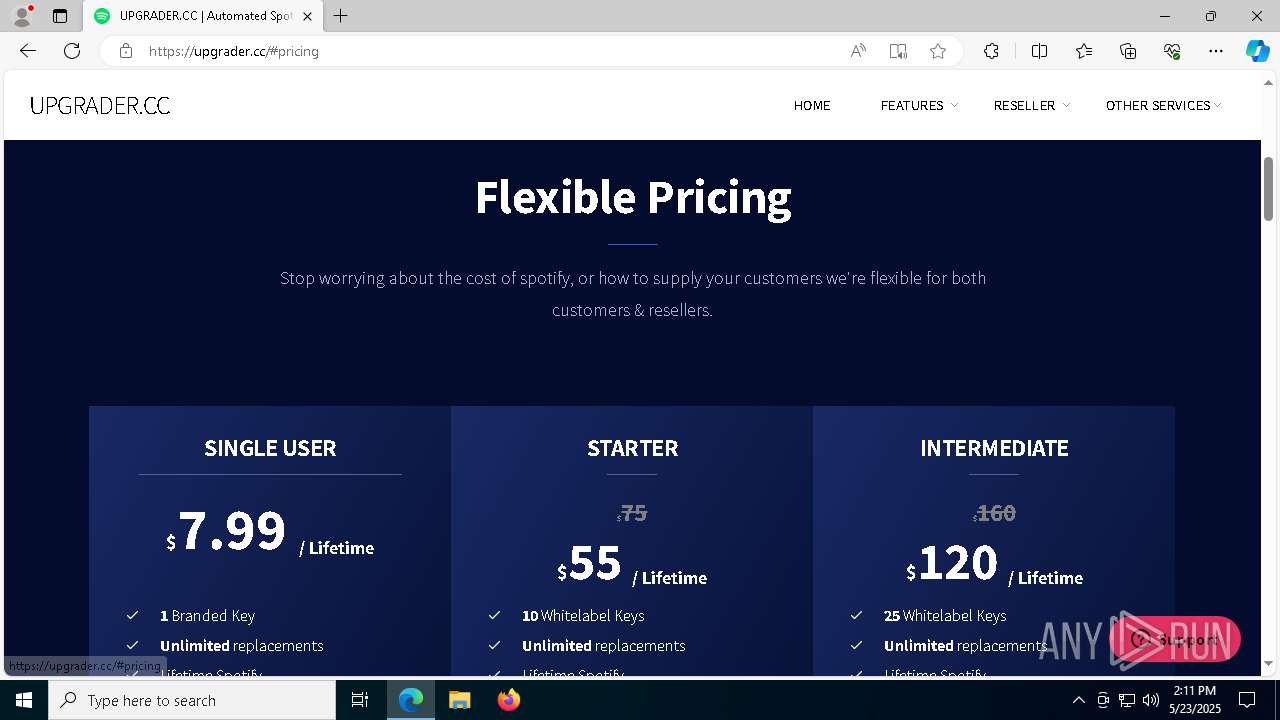This screenshot has width=1280, height=720.
Task: Click the $55 price
Action: click(x=590, y=563)
